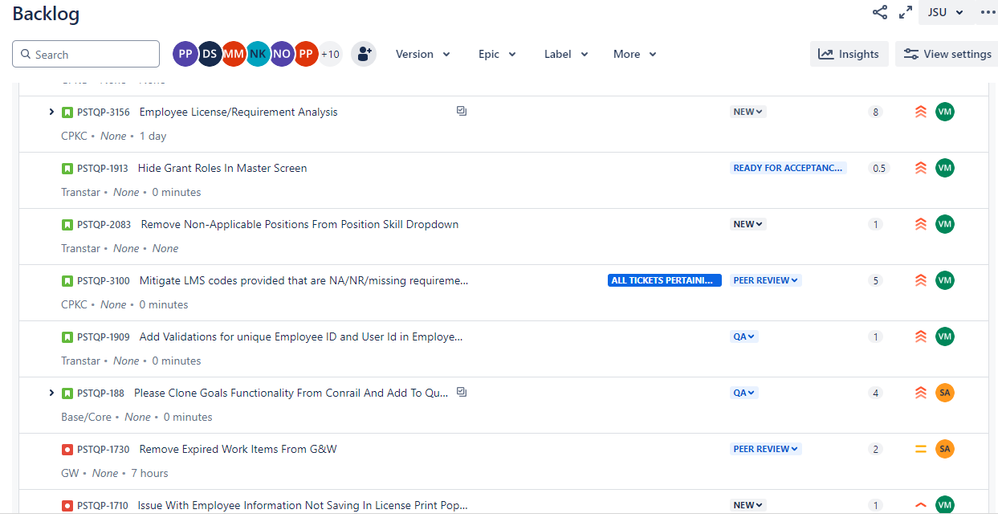The height and width of the screenshot is (514, 998).
Task: Click story points 4 on PSTQP-188
Action: point(876,393)
